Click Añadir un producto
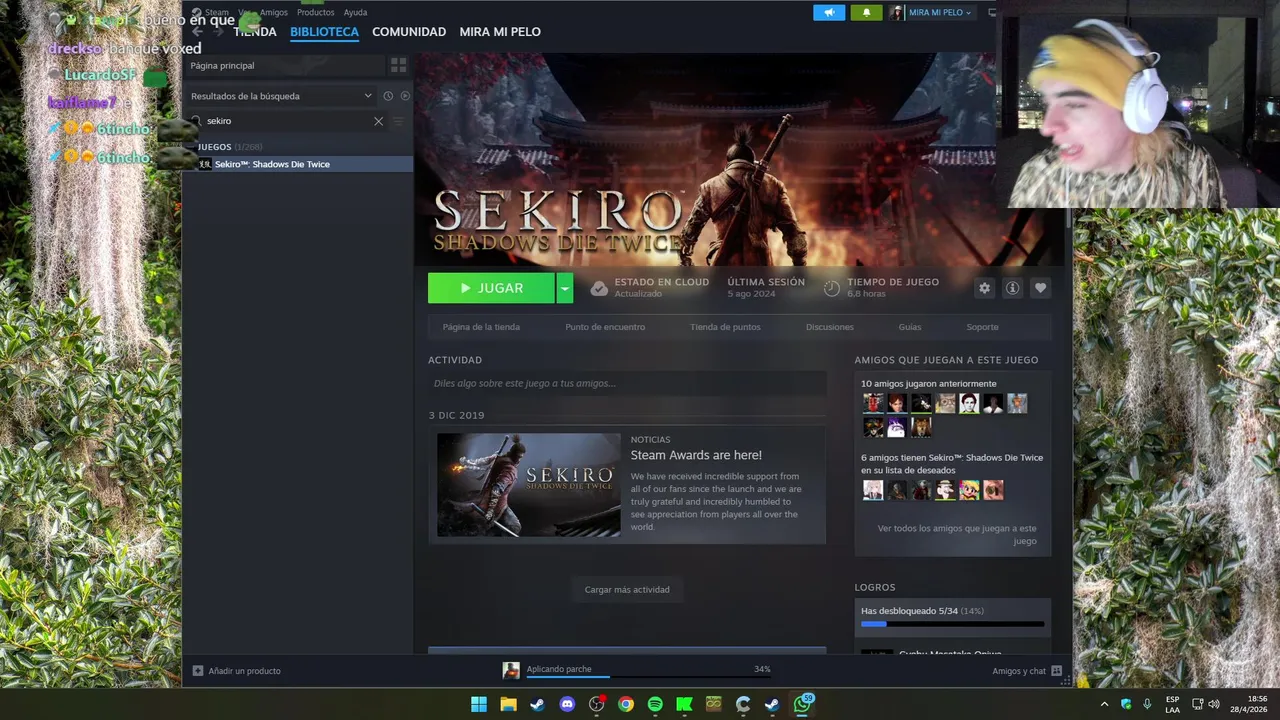Viewport: 1280px width, 720px height. click(244, 671)
